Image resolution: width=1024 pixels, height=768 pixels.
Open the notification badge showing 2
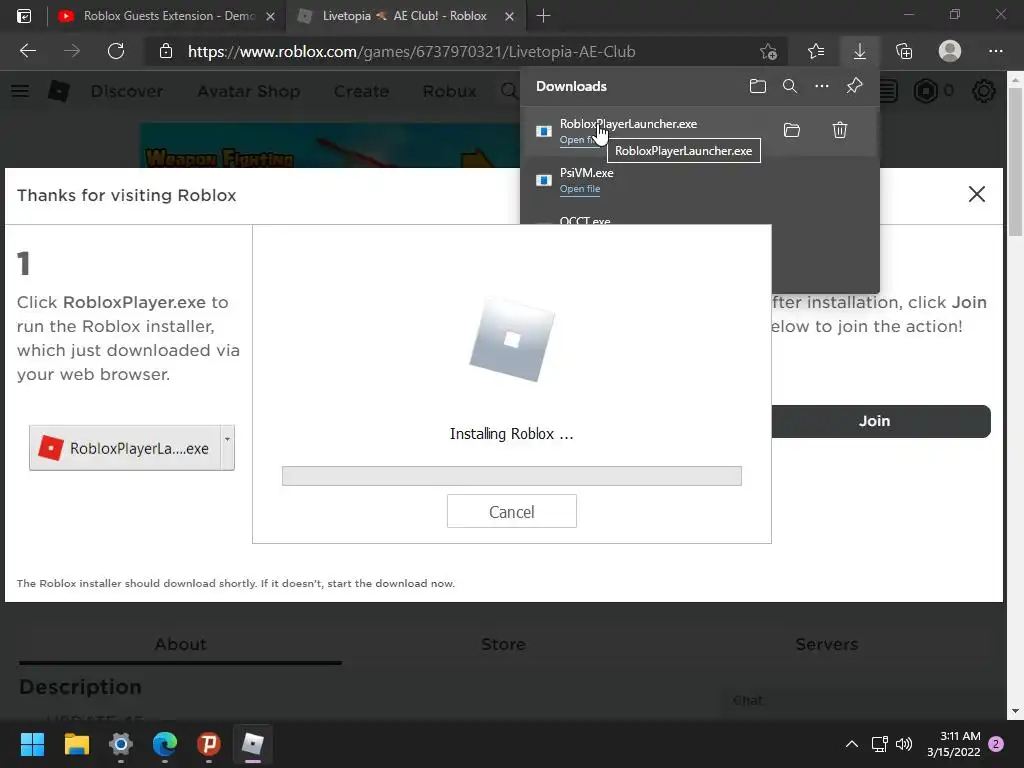[x=996, y=744]
